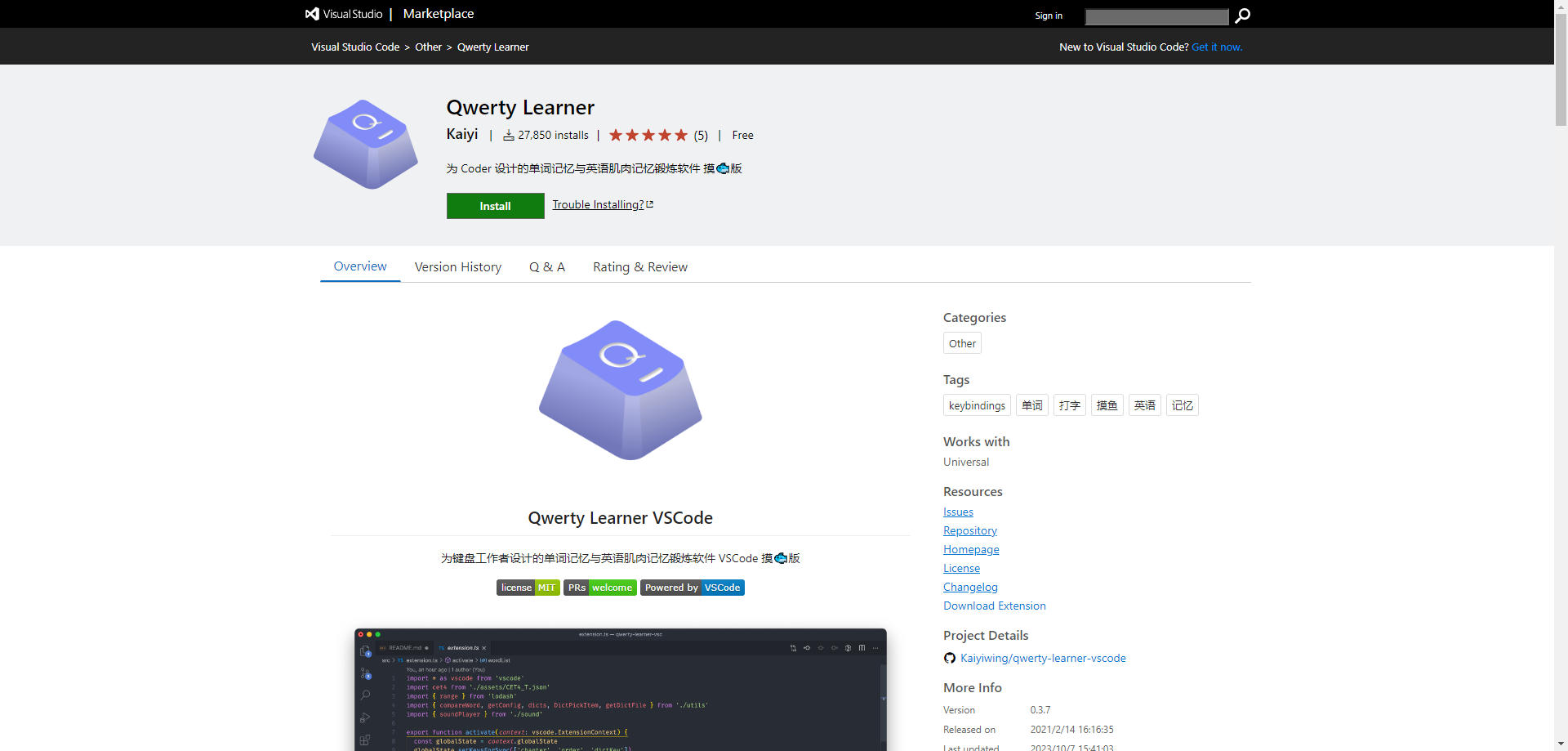Open the License resource link

click(x=961, y=569)
